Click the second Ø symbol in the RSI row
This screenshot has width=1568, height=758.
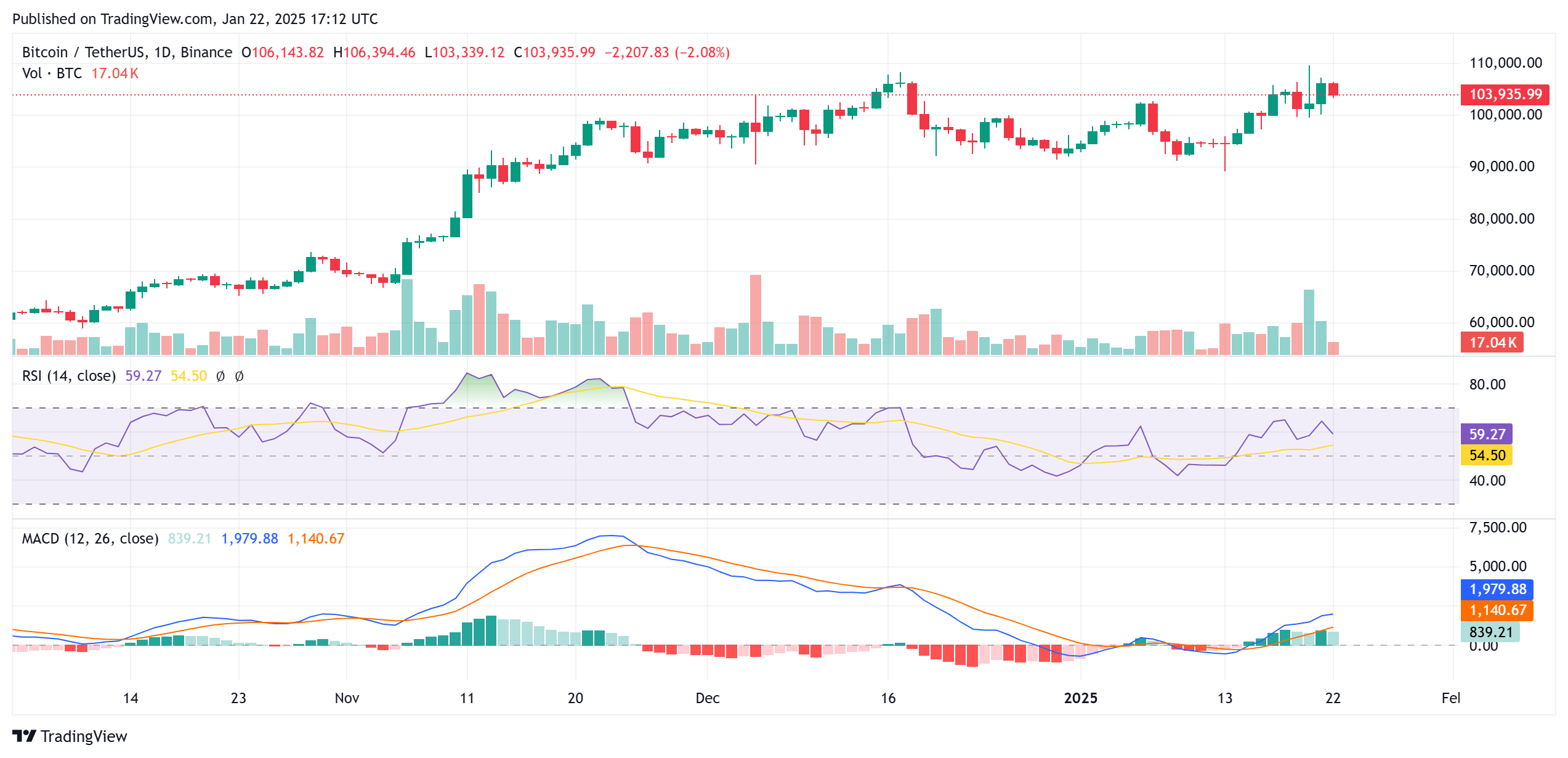click(x=239, y=376)
